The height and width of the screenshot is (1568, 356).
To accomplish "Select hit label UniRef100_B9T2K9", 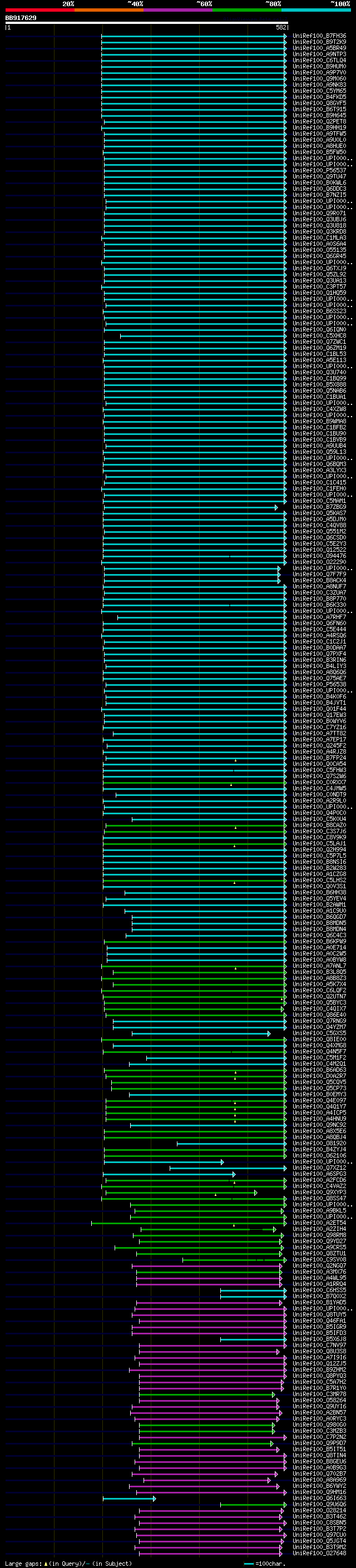I will click(x=319, y=42).
